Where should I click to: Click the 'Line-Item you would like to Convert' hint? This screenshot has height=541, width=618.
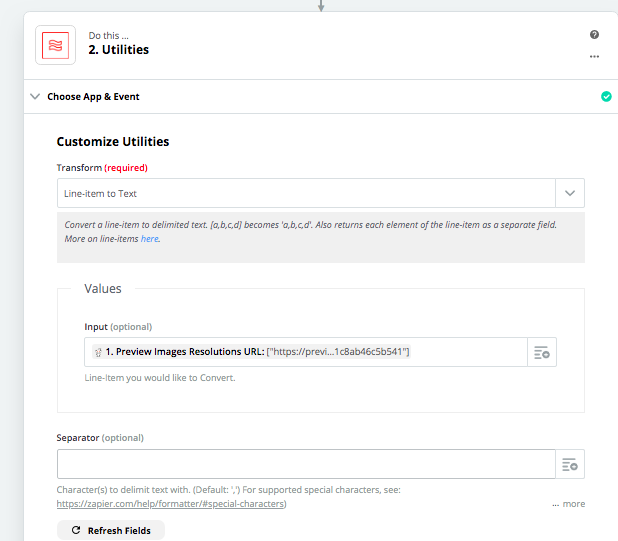pos(160,378)
